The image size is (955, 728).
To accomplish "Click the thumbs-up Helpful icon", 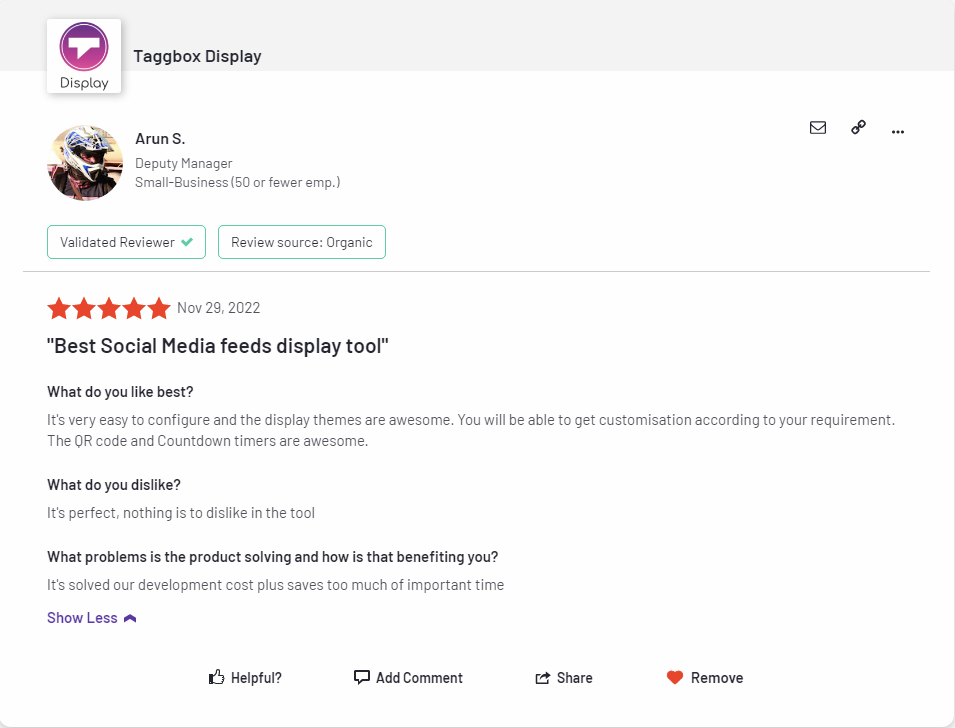I will point(216,677).
